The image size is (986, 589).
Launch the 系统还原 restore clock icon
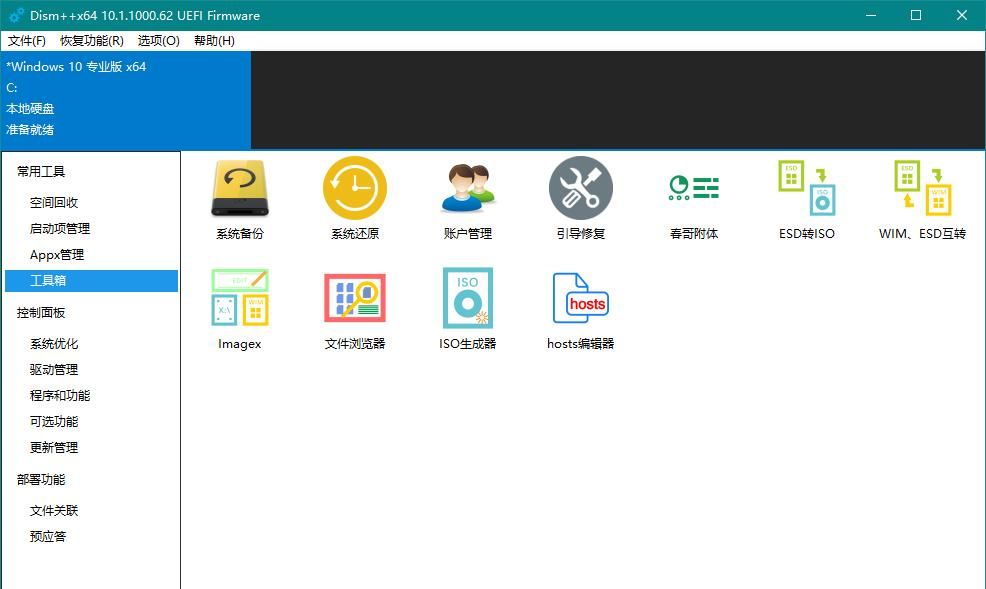pos(355,188)
